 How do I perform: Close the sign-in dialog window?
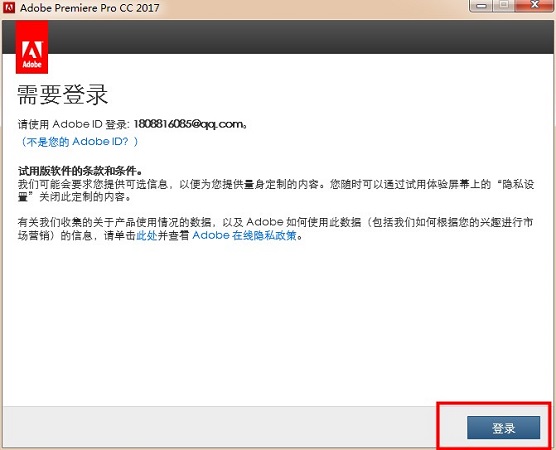coord(534,6)
